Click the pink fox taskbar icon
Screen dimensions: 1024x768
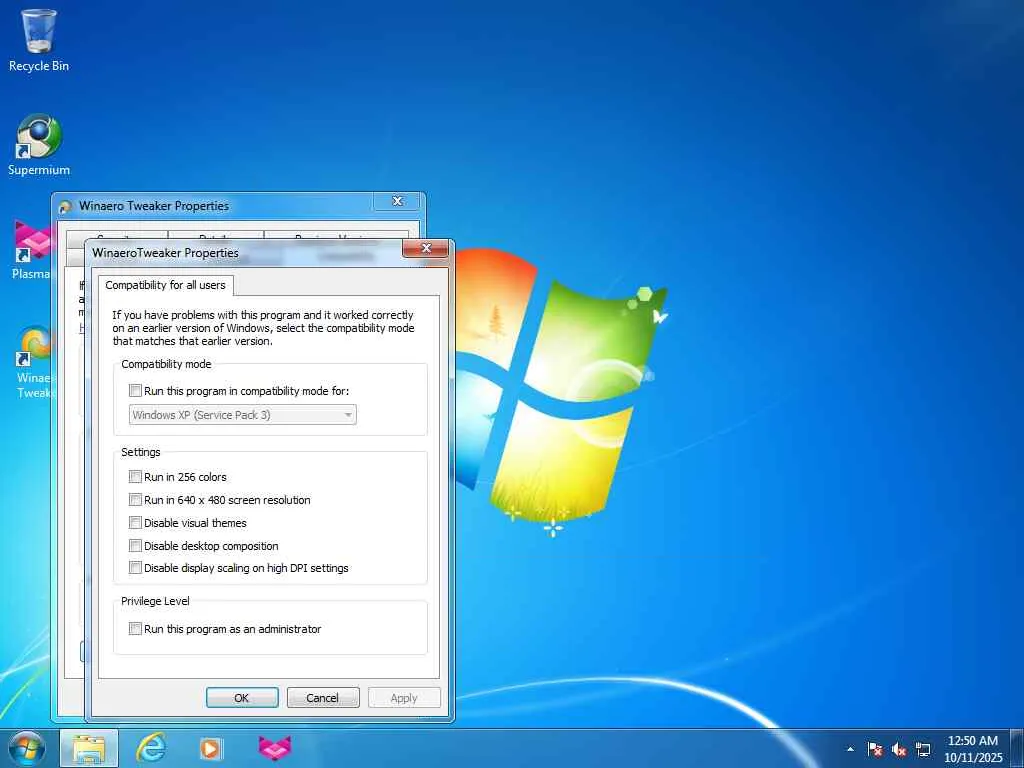(x=275, y=748)
